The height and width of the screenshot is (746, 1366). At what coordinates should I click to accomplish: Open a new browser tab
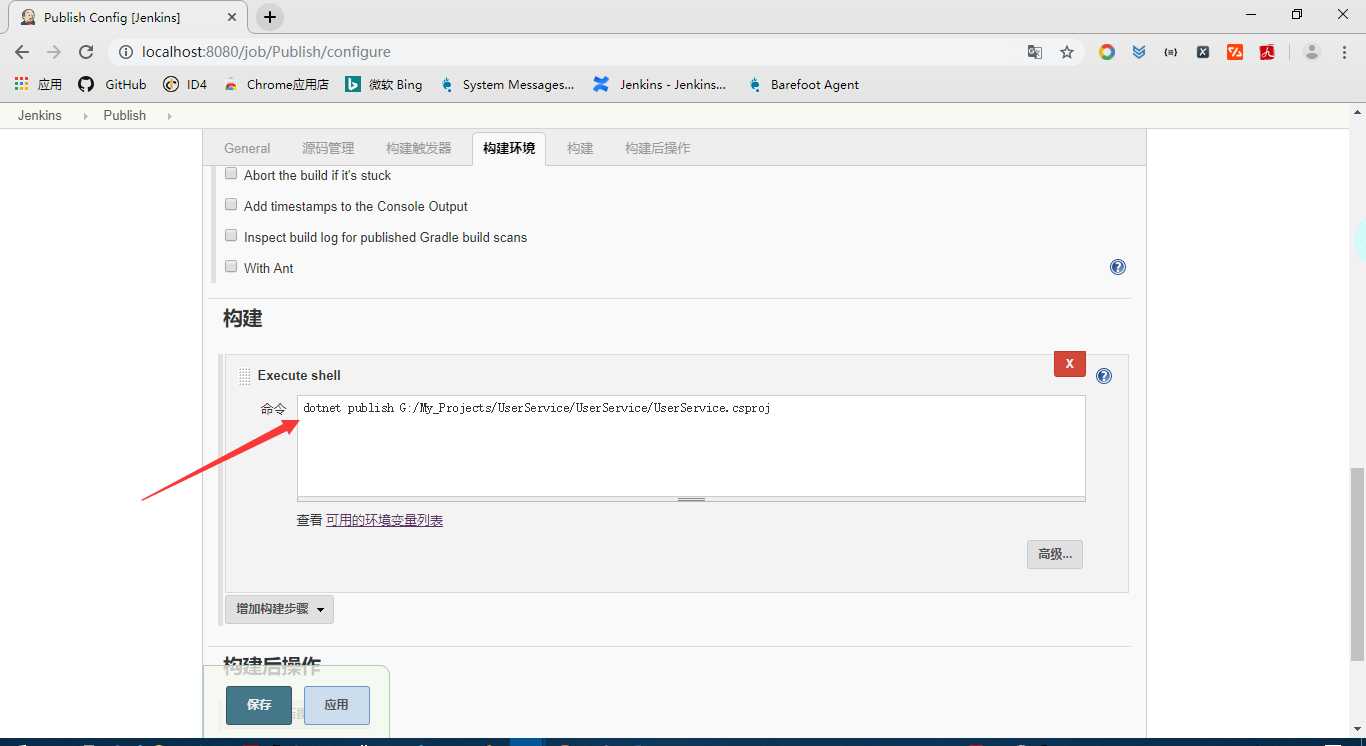(x=270, y=17)
